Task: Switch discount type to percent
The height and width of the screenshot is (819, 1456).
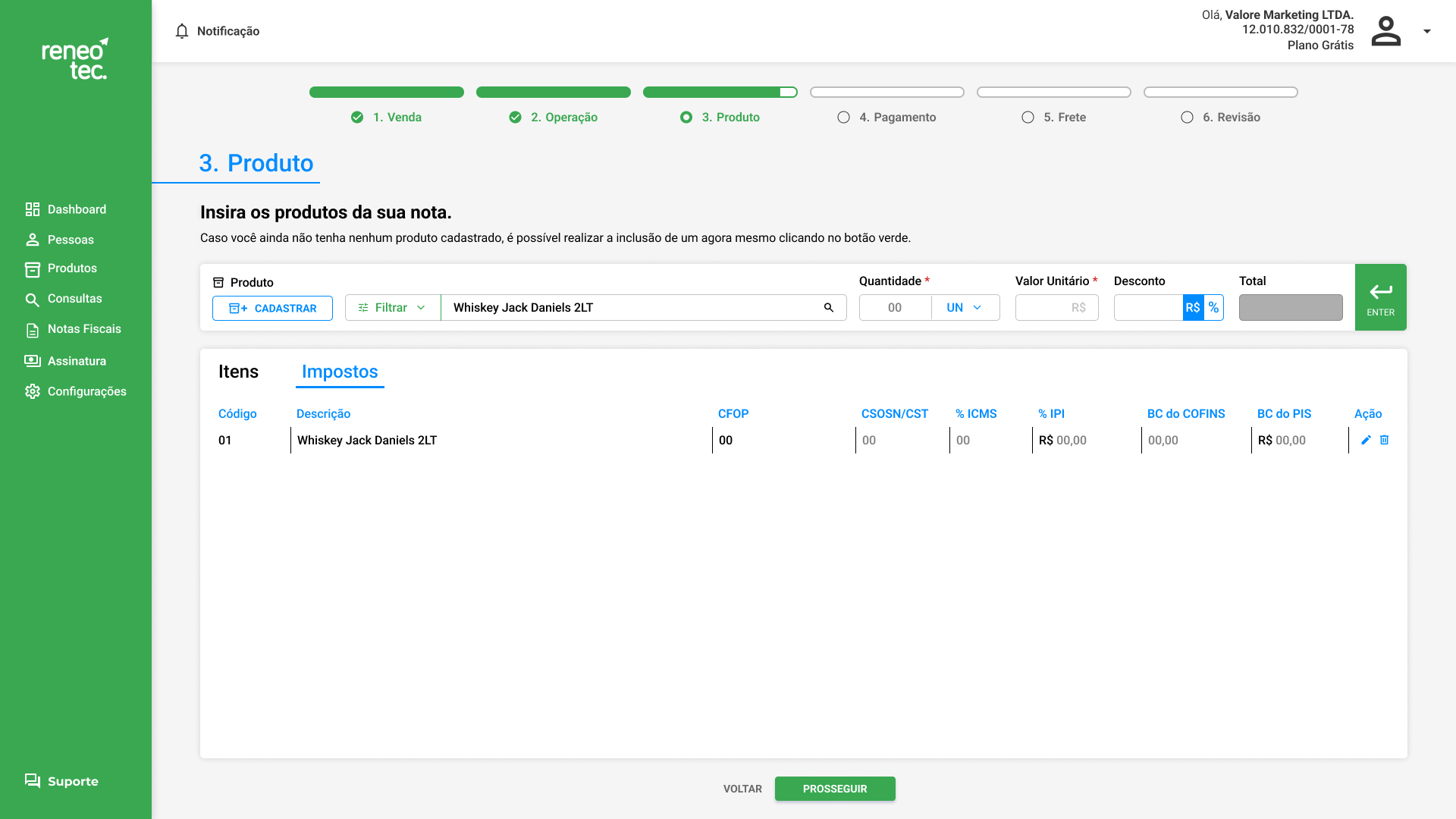Action: (x=1213, y=308)
